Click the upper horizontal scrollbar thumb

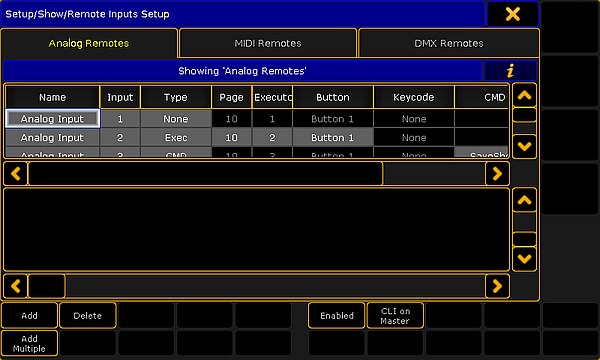(x=205, y=174)
